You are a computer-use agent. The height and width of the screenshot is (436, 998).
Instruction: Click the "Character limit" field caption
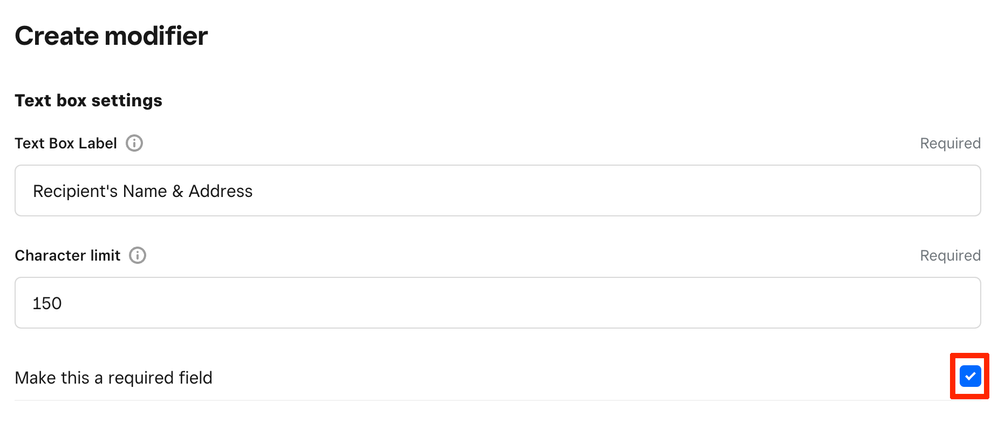pyautogui.click(x=68, y=255)
